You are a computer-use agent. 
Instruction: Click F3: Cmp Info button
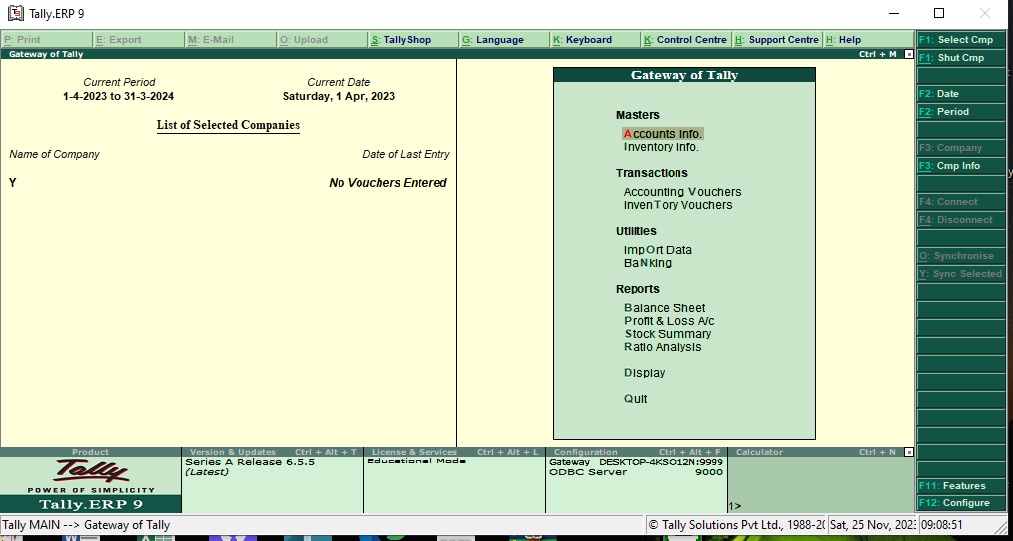point(961,166)
